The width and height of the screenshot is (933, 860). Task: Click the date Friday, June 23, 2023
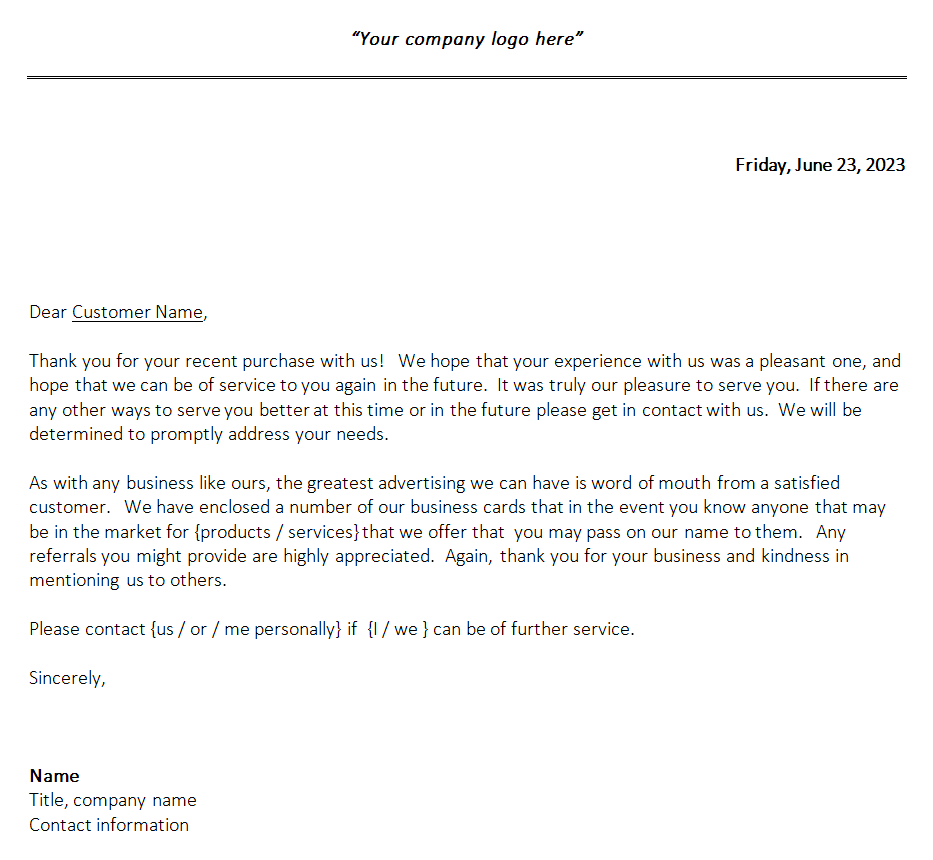pos(820,165)
